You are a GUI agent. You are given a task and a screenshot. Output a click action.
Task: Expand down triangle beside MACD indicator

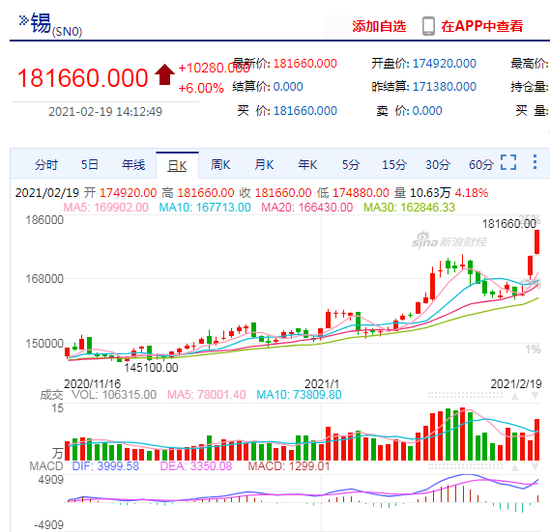click(x=535, y=467)
